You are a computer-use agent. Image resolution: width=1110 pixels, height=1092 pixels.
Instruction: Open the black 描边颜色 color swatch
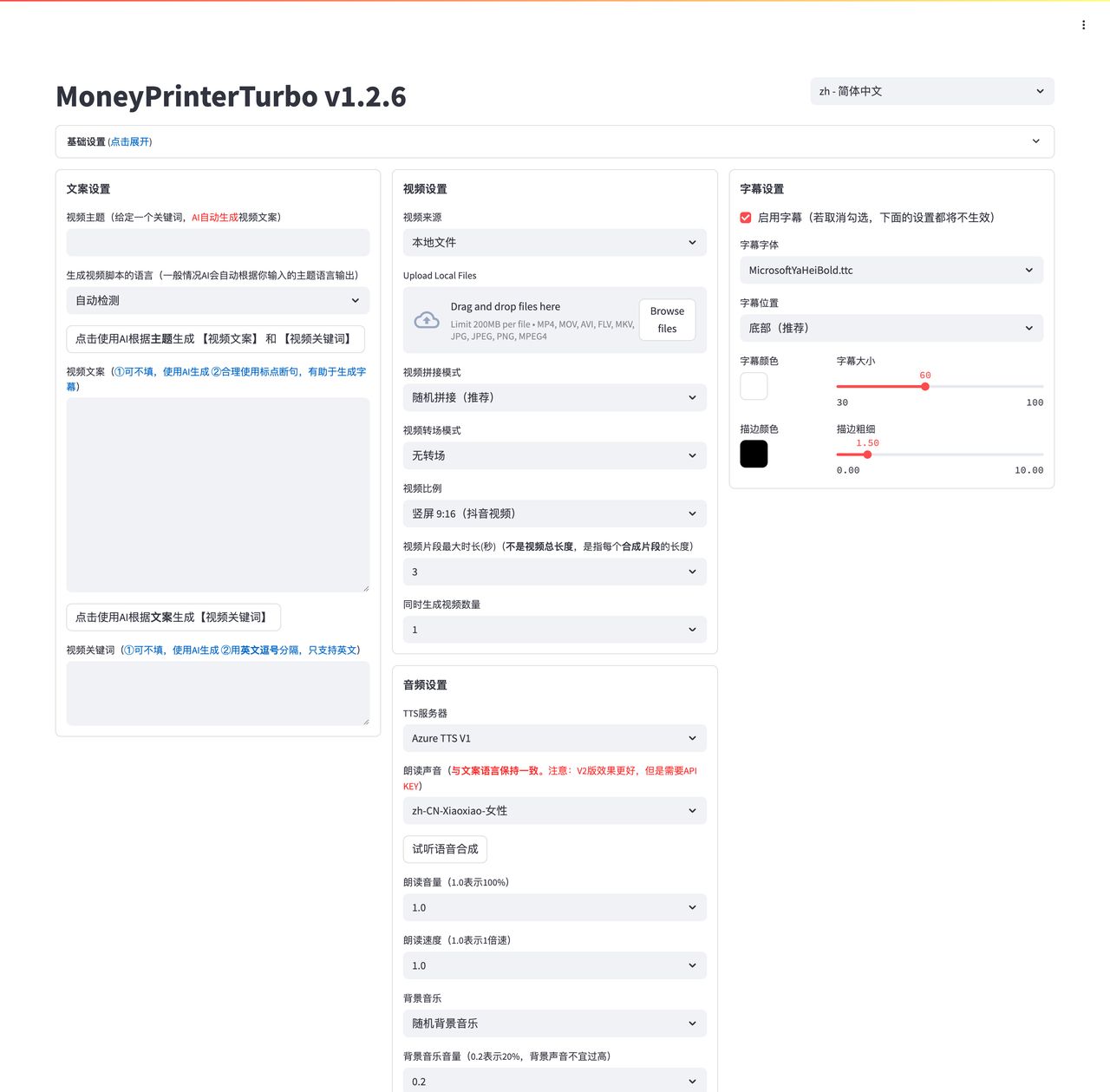click(754, 454)
